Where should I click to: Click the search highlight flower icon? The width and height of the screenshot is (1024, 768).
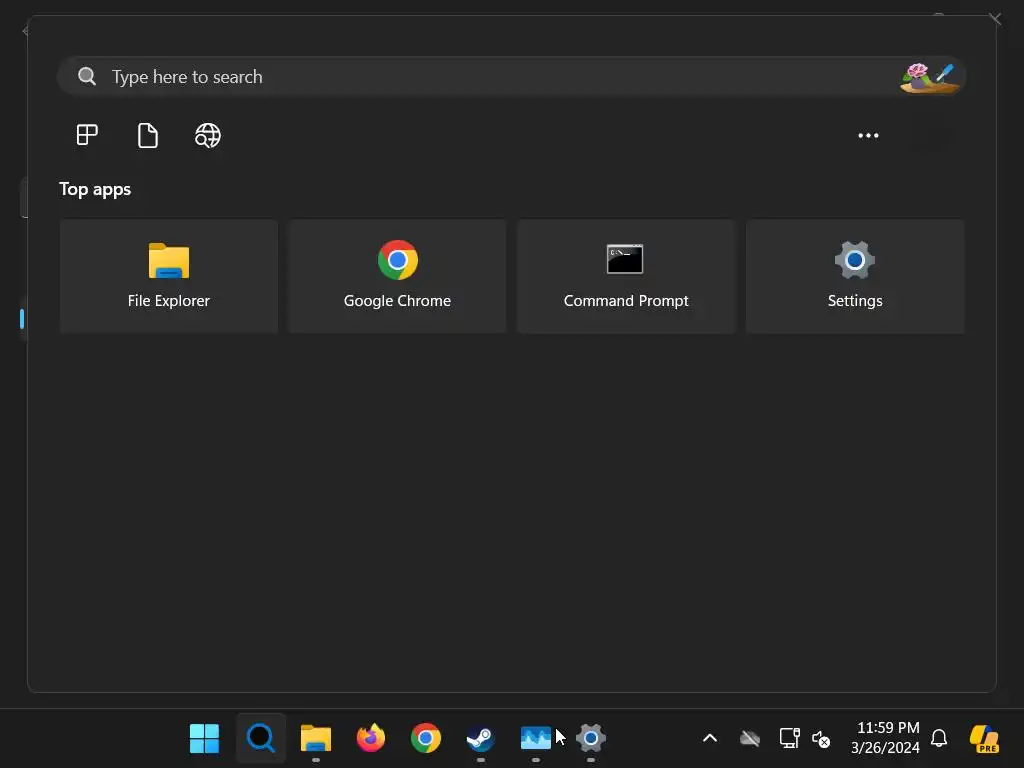[x=929, y=78]
